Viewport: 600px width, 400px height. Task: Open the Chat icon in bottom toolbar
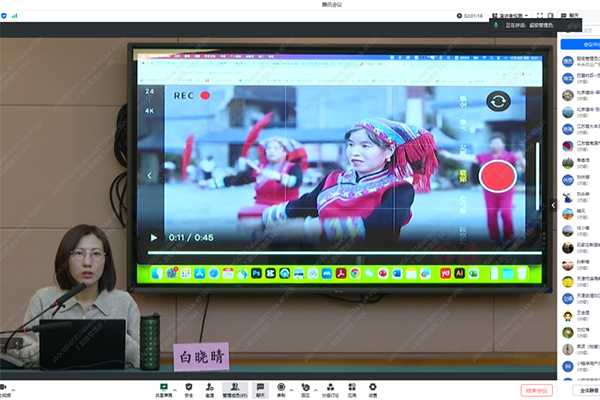[x=259, y=386]
